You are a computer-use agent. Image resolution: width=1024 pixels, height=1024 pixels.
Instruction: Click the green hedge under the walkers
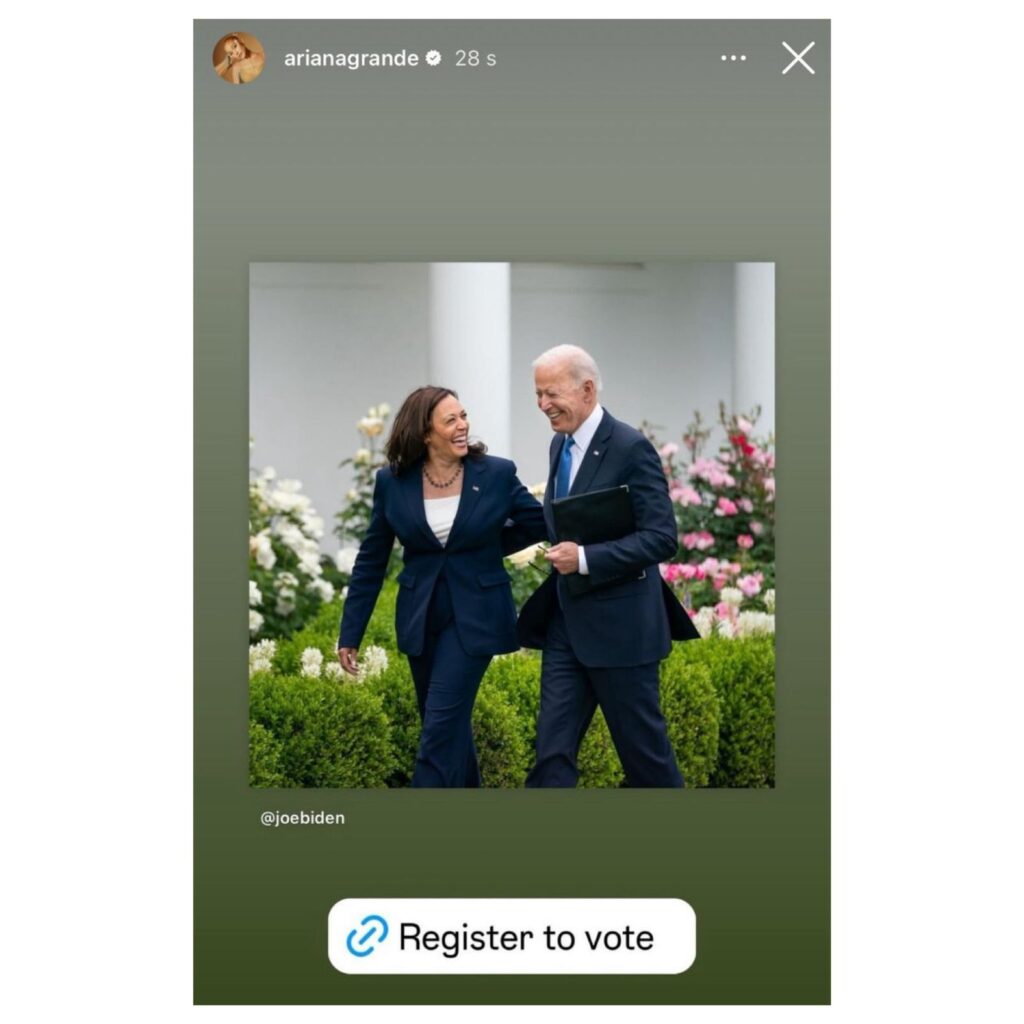click(x=512, y=718)
